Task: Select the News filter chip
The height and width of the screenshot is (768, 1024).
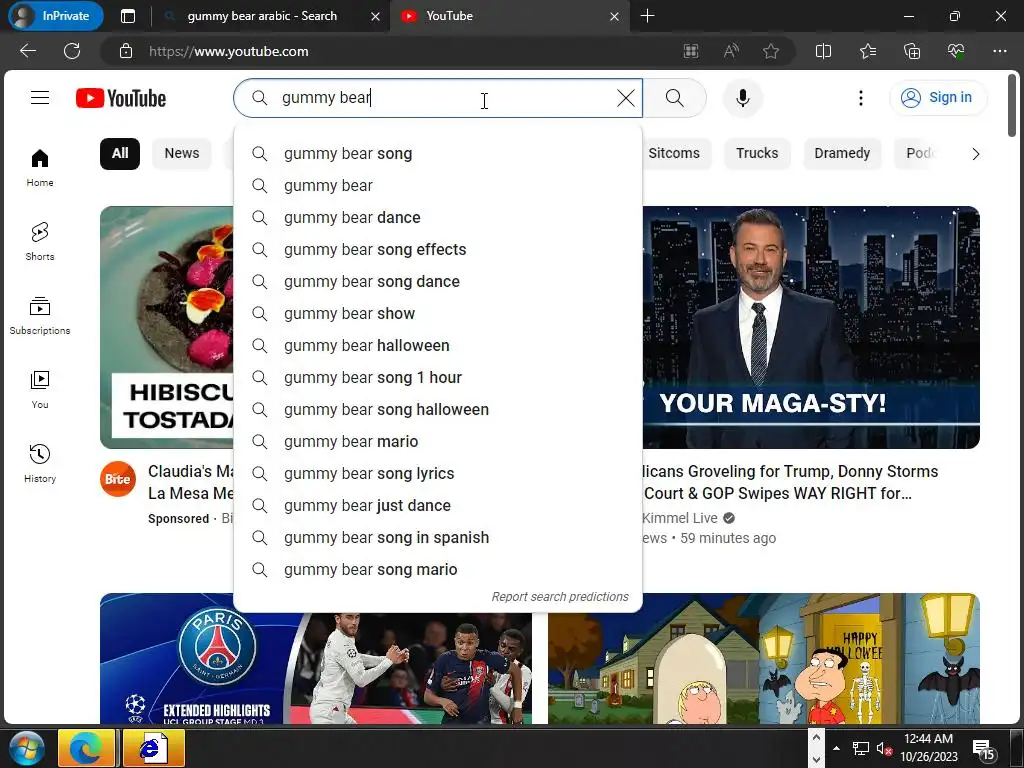Action: pos(182,153)
